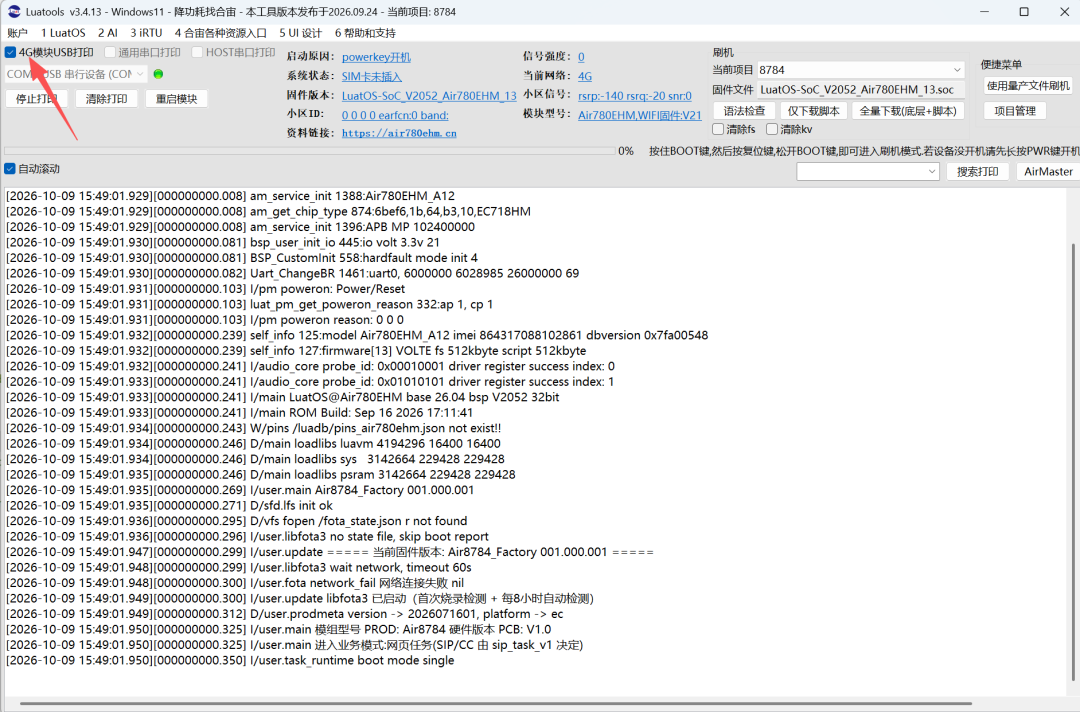The width and height of the screenshot is (1080, 712).
Task: Click the Air780EHM,WIFI固件:V21 module link
Action: [x=640, y=115]
